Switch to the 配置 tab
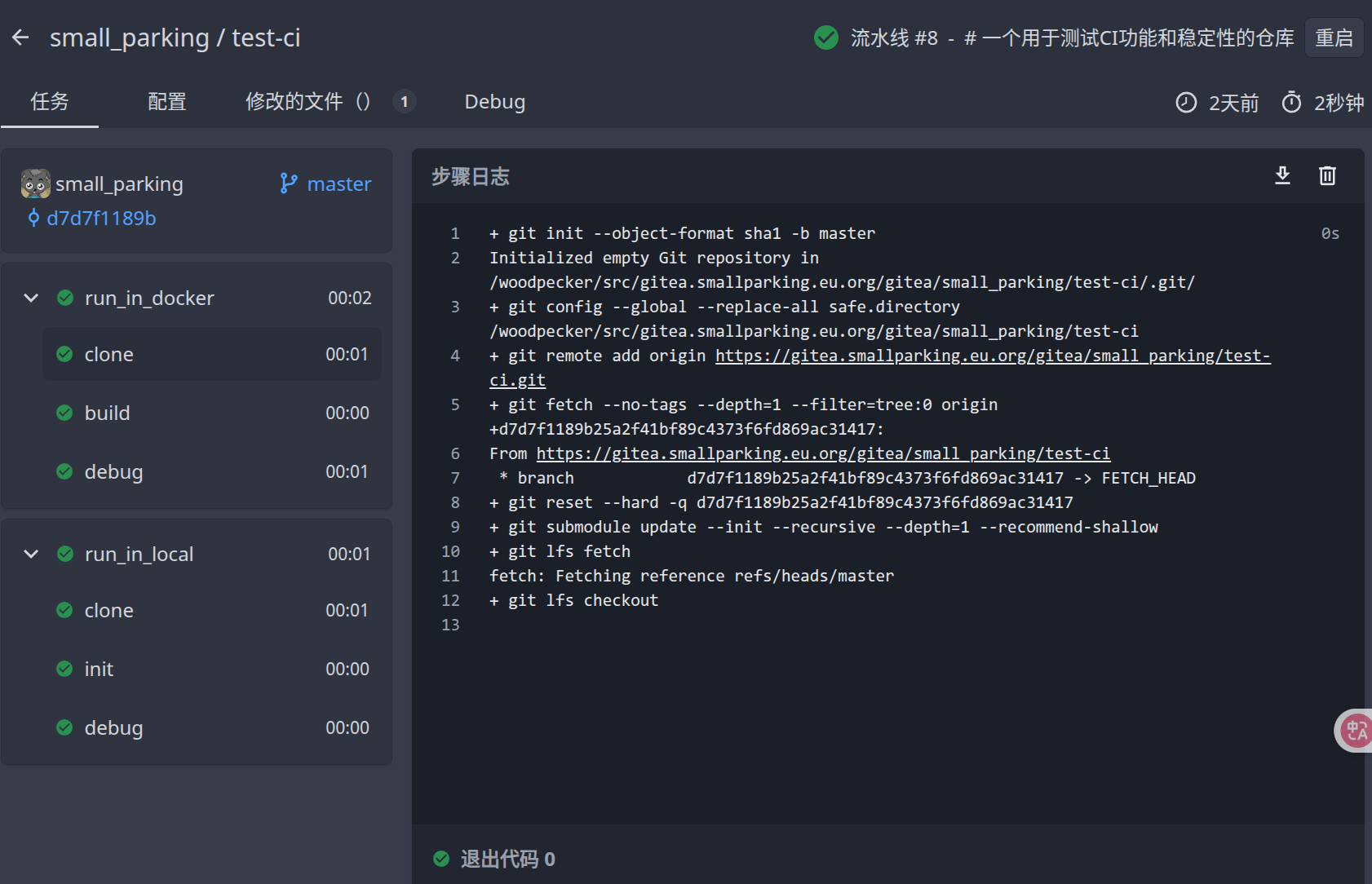 [x=166, y=102]
